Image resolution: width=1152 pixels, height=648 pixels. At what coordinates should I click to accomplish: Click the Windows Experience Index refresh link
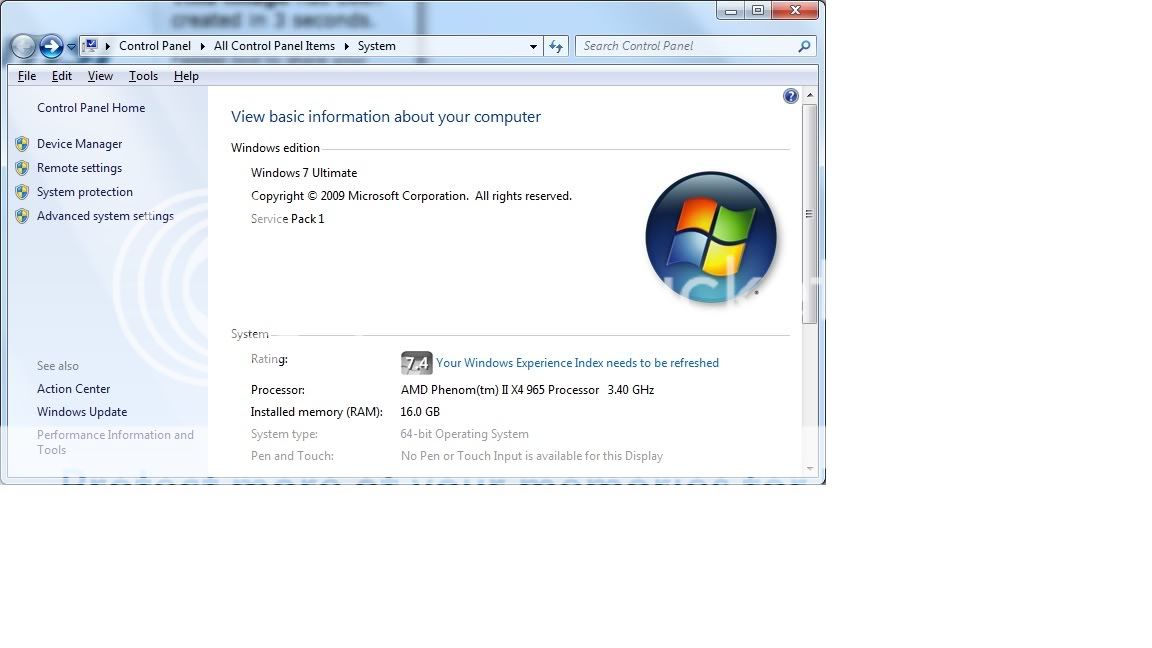[x=577, y=363]
